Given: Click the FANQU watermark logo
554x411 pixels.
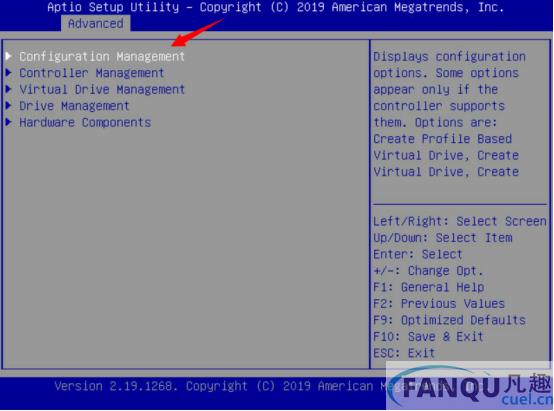Looking at the screenshot, I should (470, 386).
